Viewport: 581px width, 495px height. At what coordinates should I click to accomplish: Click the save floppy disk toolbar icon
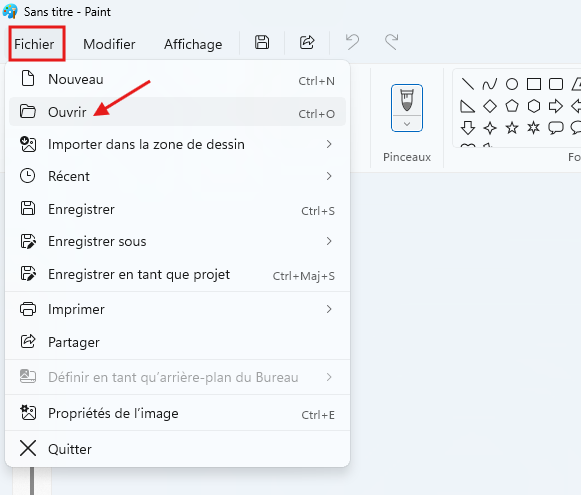point(262,42)
